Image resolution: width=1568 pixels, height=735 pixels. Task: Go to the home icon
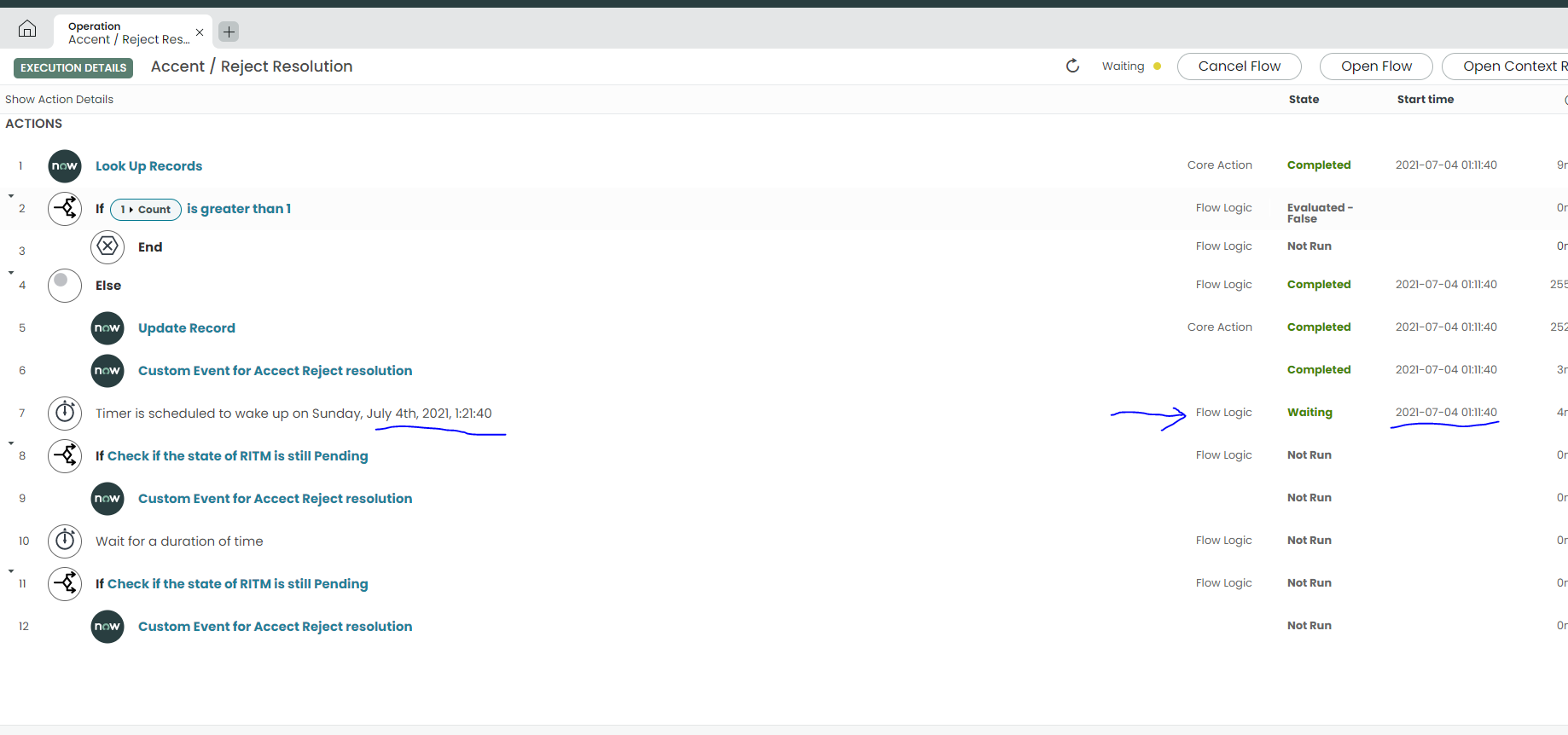point(27,29)
